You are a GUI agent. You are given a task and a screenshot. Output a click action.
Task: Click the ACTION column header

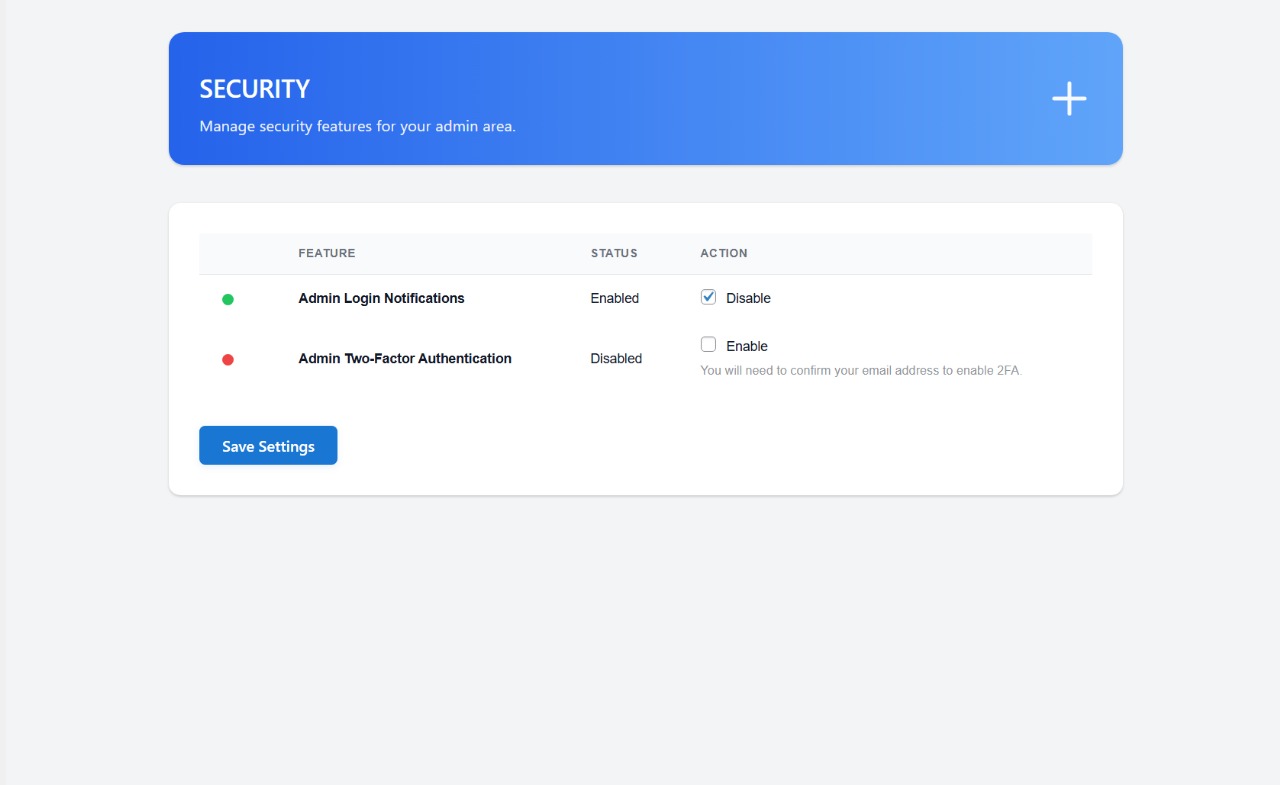[x=724, y=253]
